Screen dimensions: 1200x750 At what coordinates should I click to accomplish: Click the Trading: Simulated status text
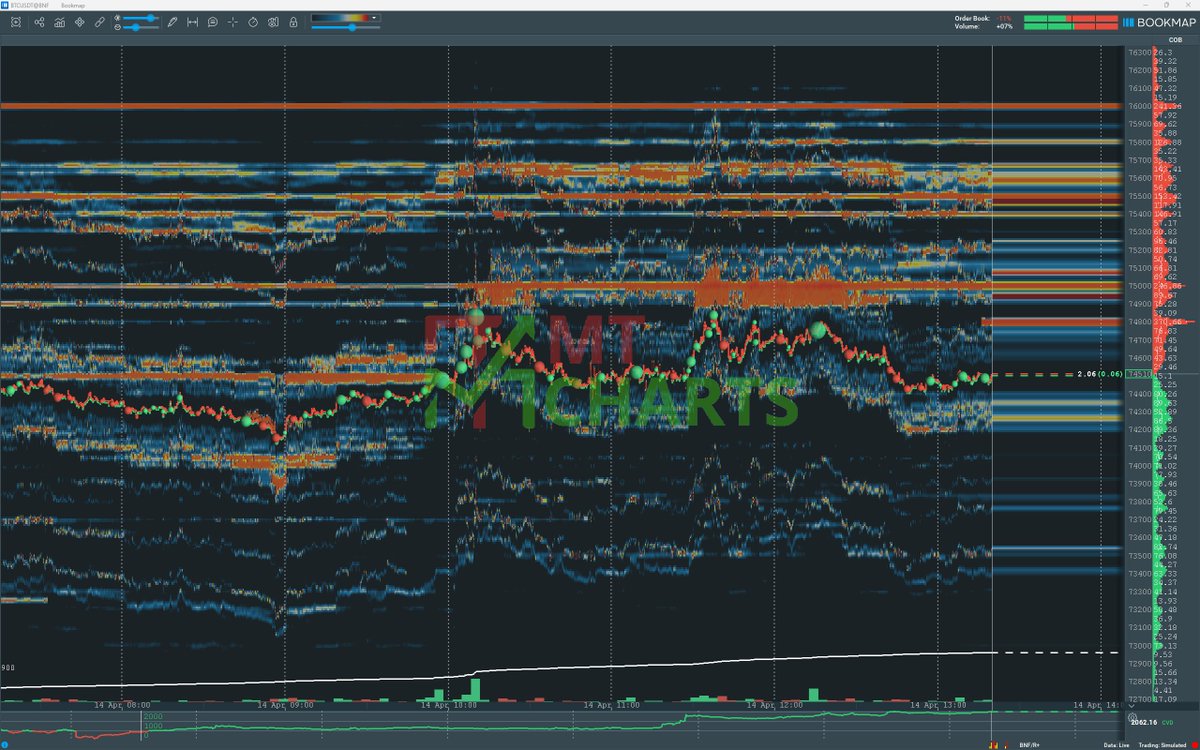point(1163,745)
